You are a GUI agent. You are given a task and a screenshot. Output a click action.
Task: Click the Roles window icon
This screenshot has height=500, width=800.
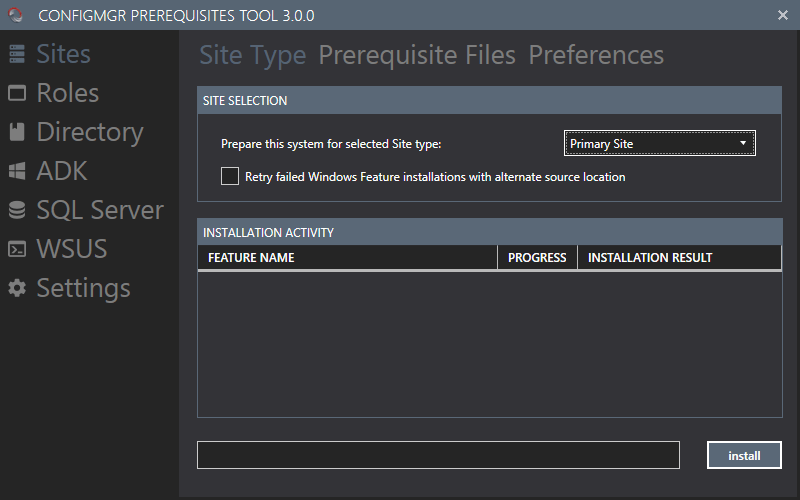(17, 93)
